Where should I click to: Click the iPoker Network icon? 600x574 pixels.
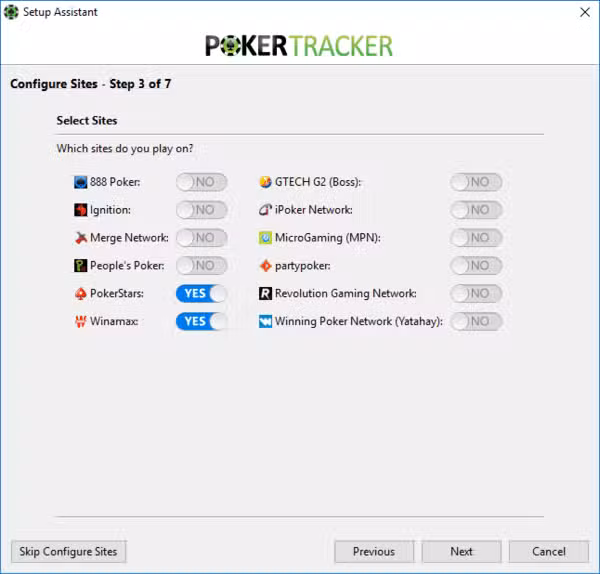click(265, 210)
